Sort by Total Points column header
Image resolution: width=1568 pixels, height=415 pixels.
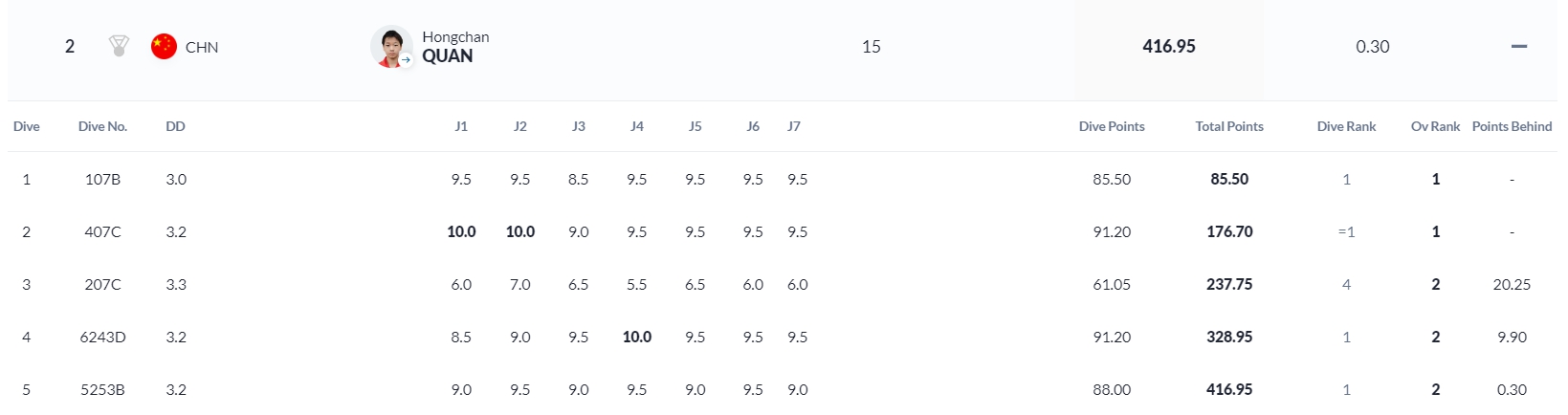point(1228,126)
